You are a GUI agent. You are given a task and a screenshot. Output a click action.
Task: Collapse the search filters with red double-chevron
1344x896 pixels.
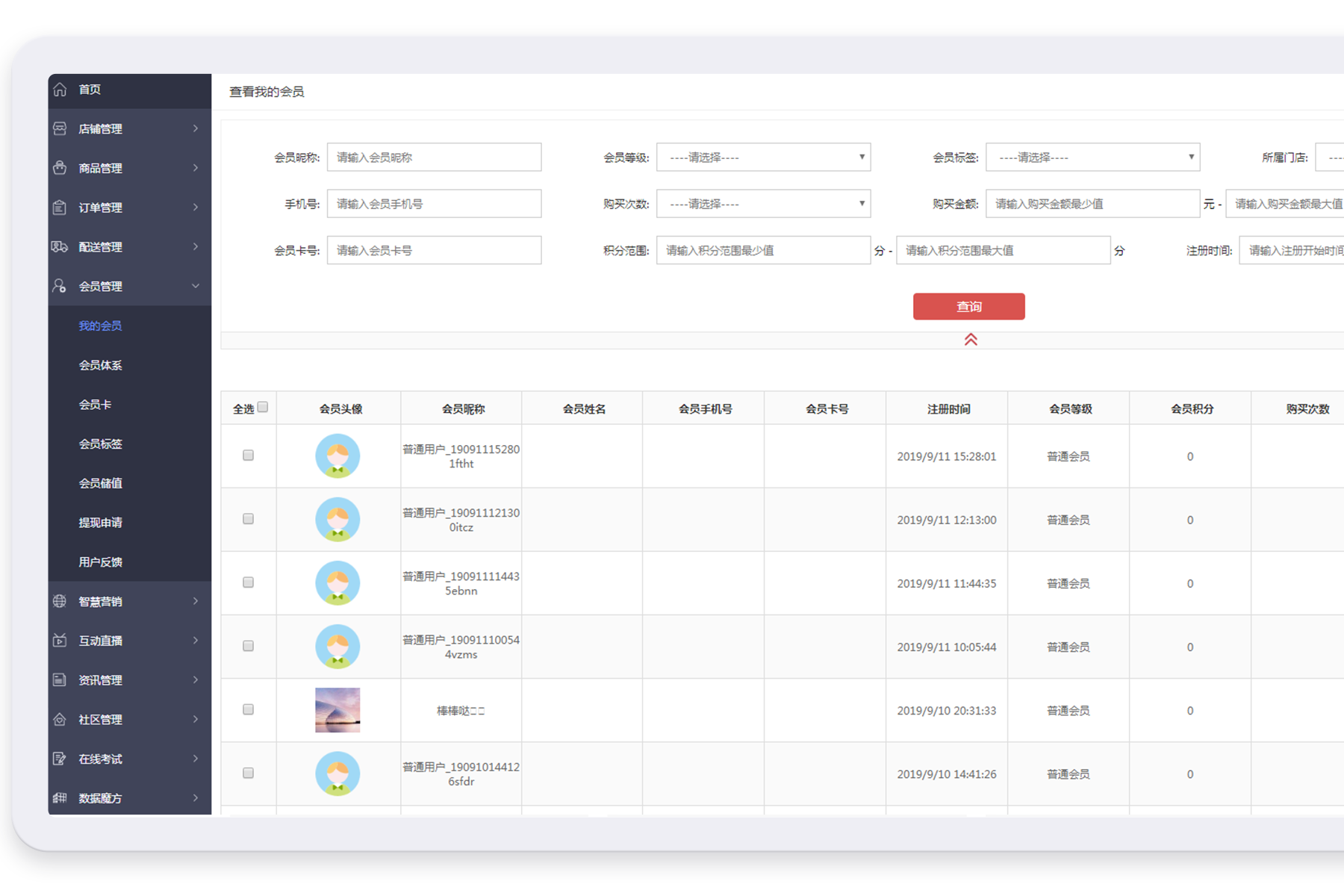pyautogui.click(x=970, y=340)
